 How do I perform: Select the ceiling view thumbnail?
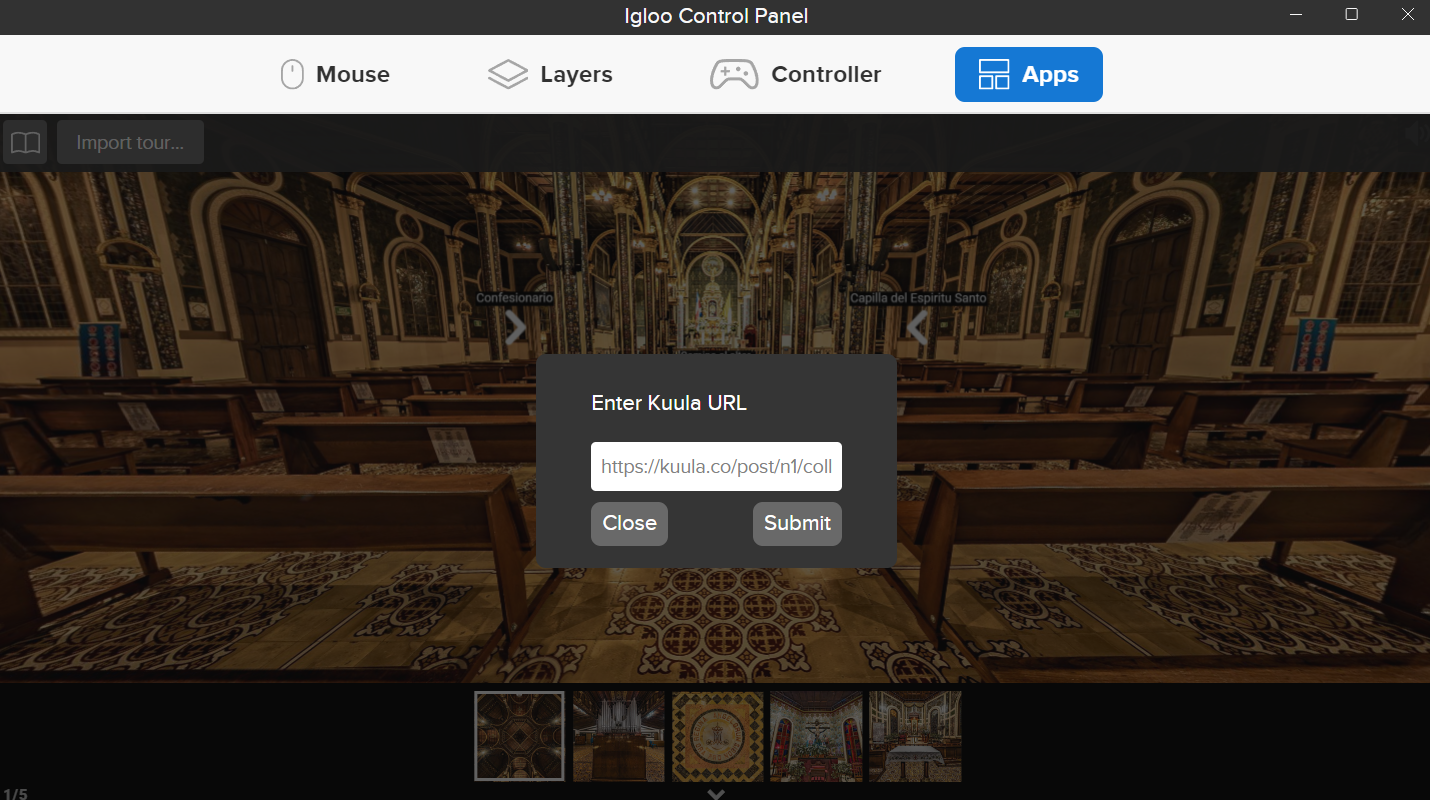[519, 736]
